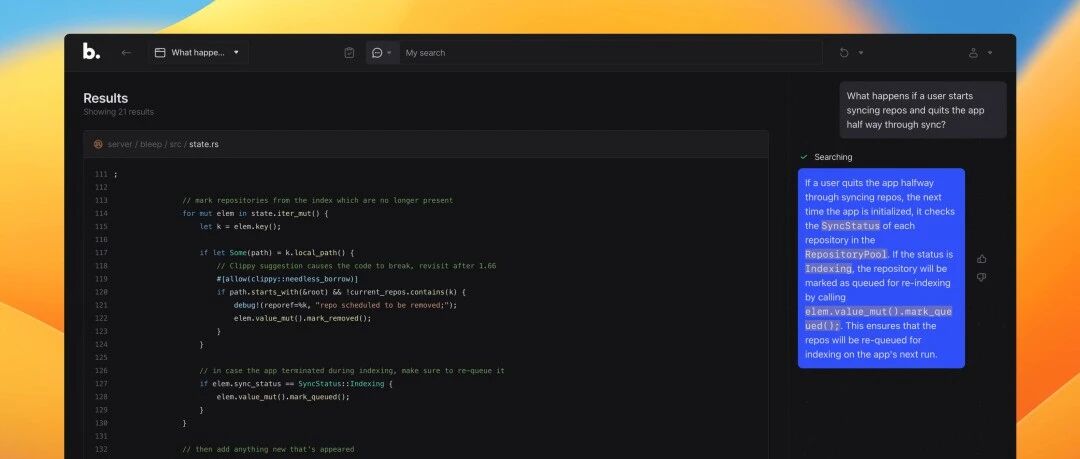This screenshot has height=459, width=1080.
Task: Open the user account menu
Action: 981,52
